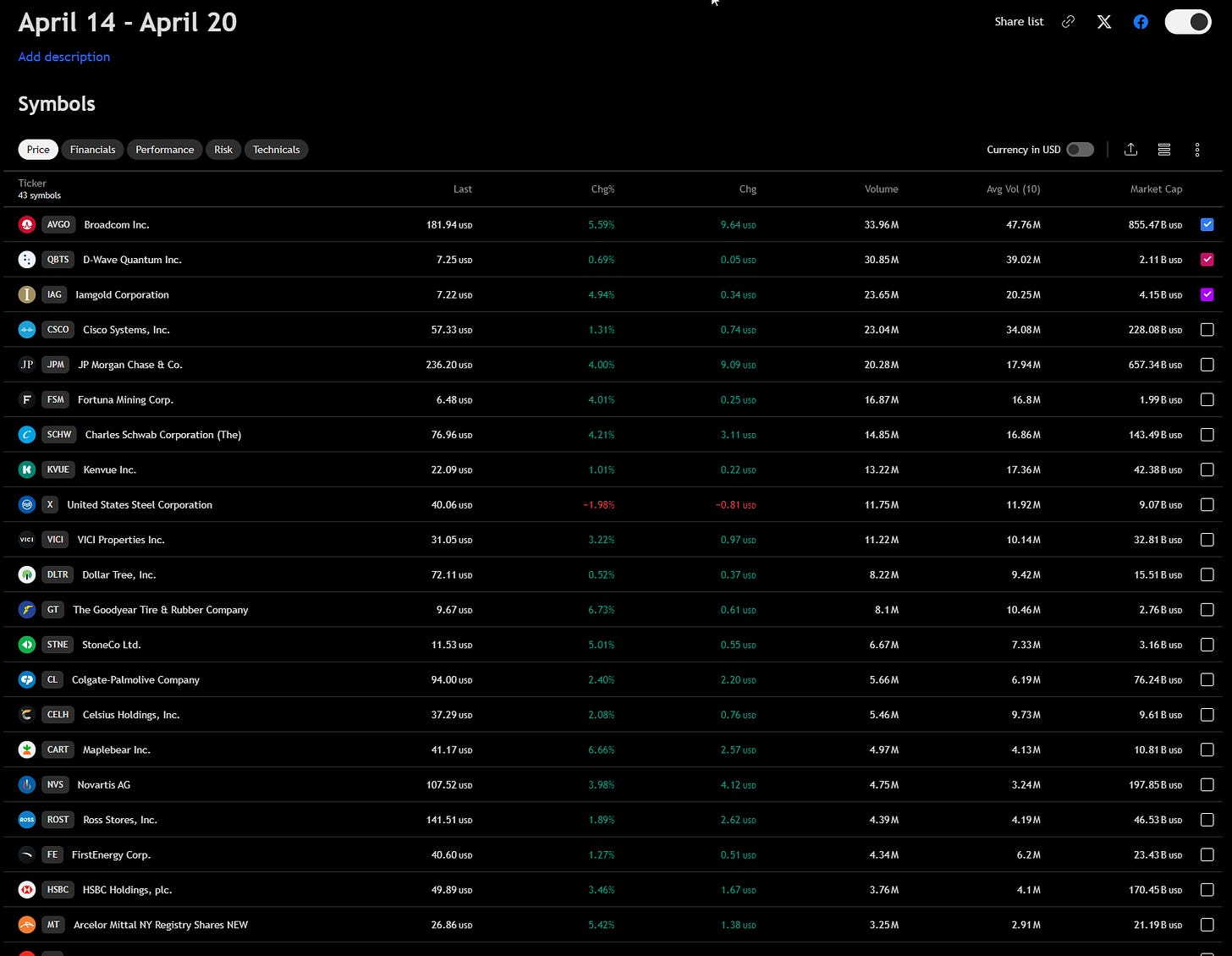
Task: Uncheck the D-Wave Quantum checkbox
Action: pyautogui.click(x=1207, y=260)
